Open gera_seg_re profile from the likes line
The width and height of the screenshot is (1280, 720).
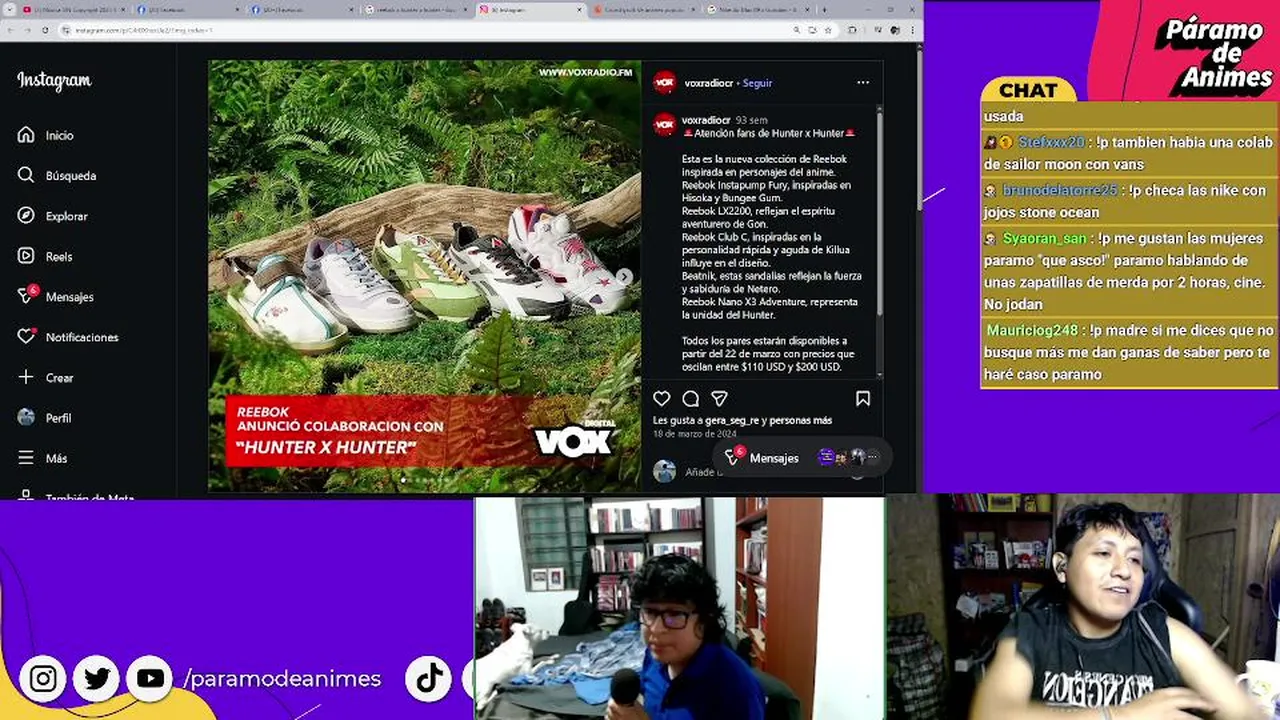[x=732, y=420]
